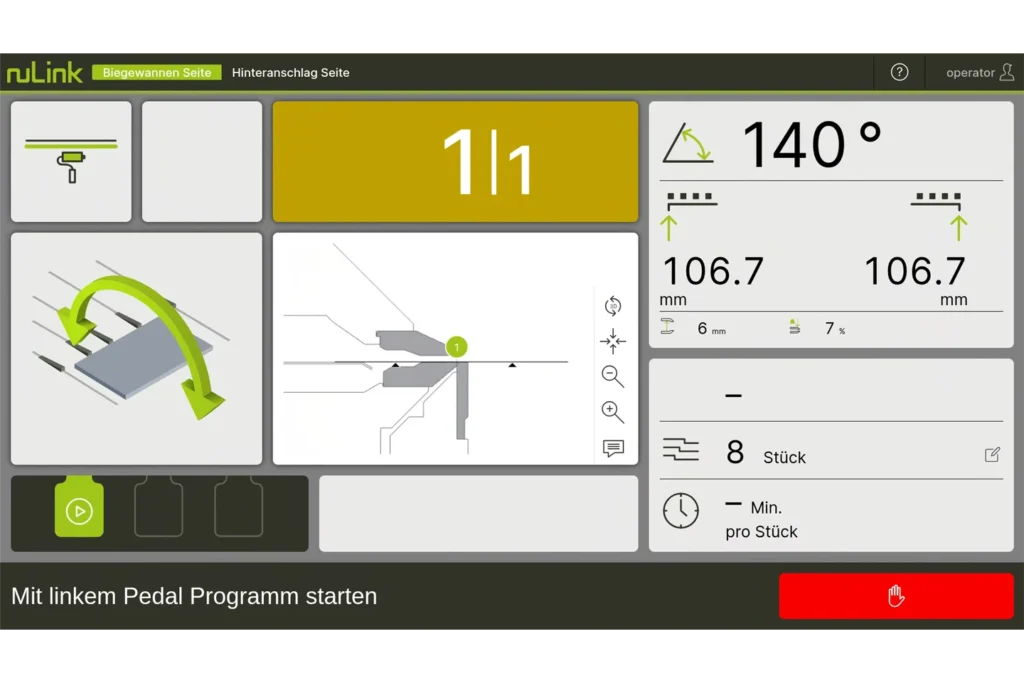The height and width of the screenshot is (683, 1024).
Task: Select the 140° angle value
Action: tap(812, 145)
